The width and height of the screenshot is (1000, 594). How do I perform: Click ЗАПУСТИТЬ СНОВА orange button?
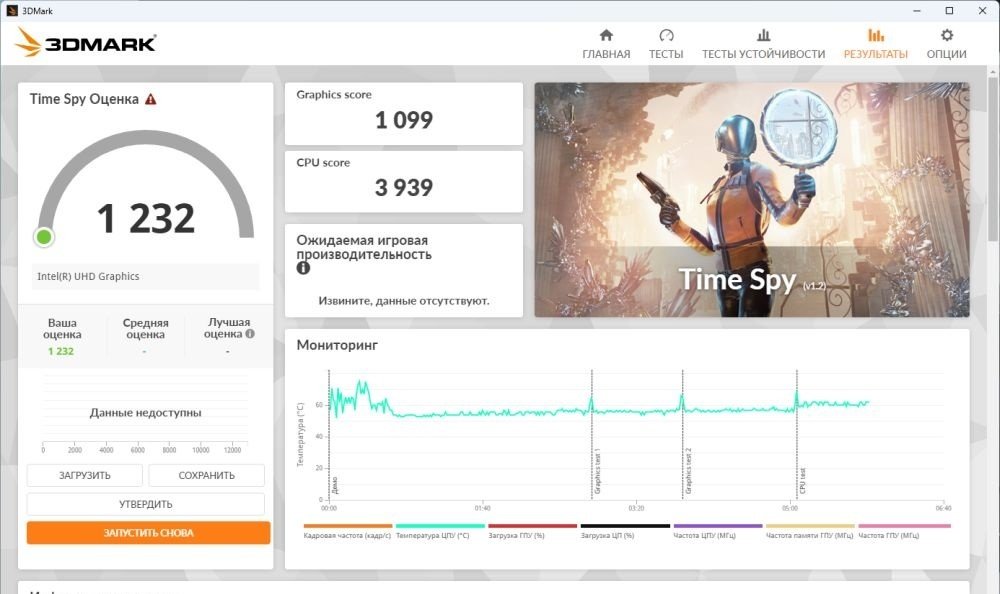coord(149,533)
